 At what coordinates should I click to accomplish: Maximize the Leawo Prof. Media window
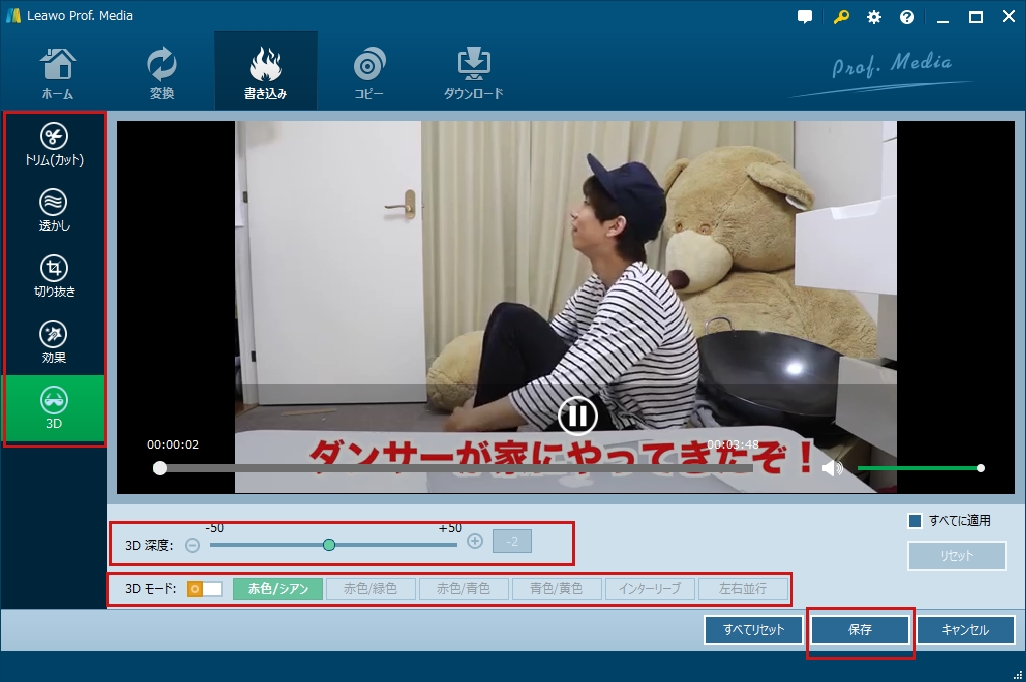[976, 17]
